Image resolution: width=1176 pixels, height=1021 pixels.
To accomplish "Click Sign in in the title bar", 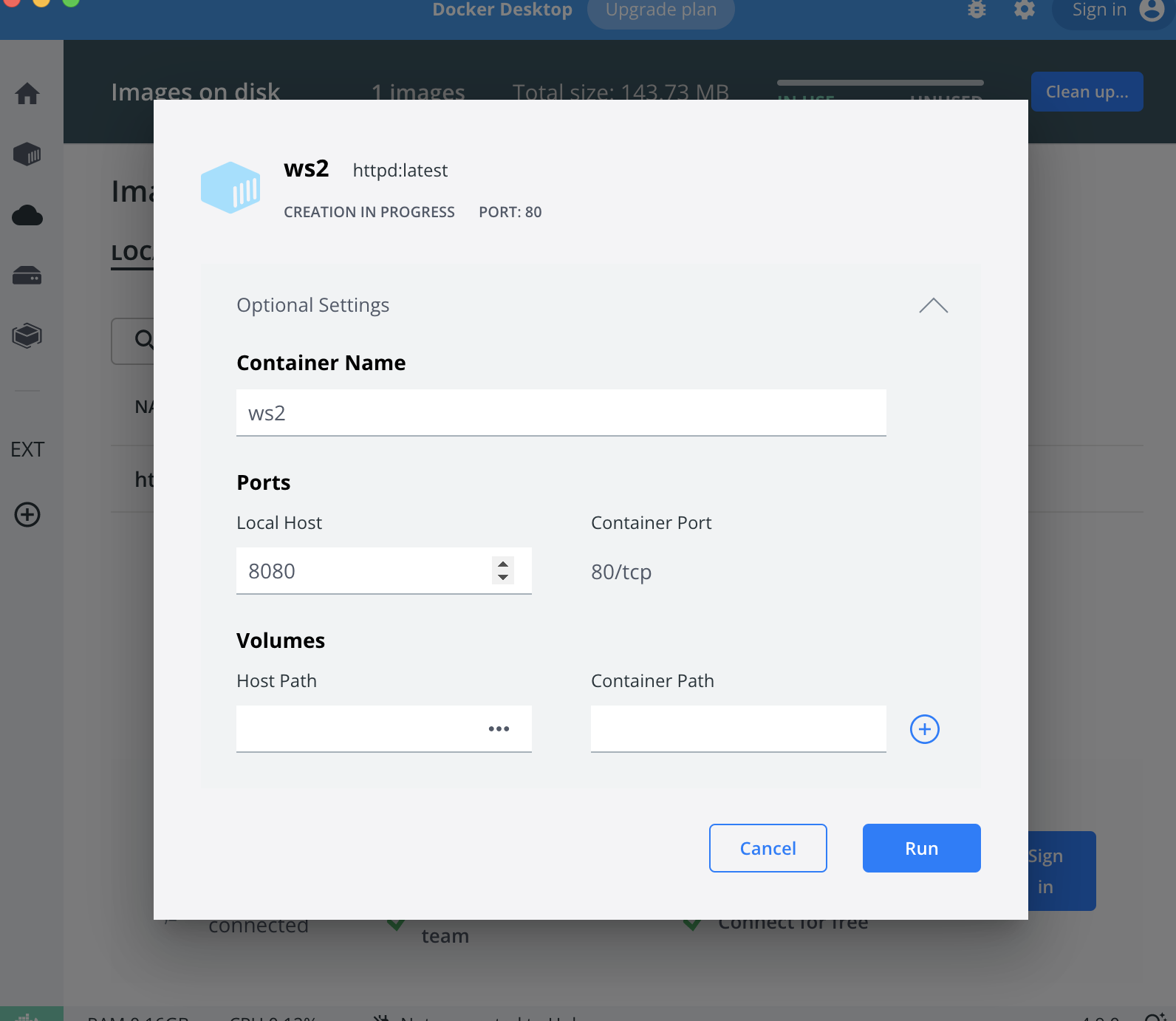I will (x=1099, y=10).
